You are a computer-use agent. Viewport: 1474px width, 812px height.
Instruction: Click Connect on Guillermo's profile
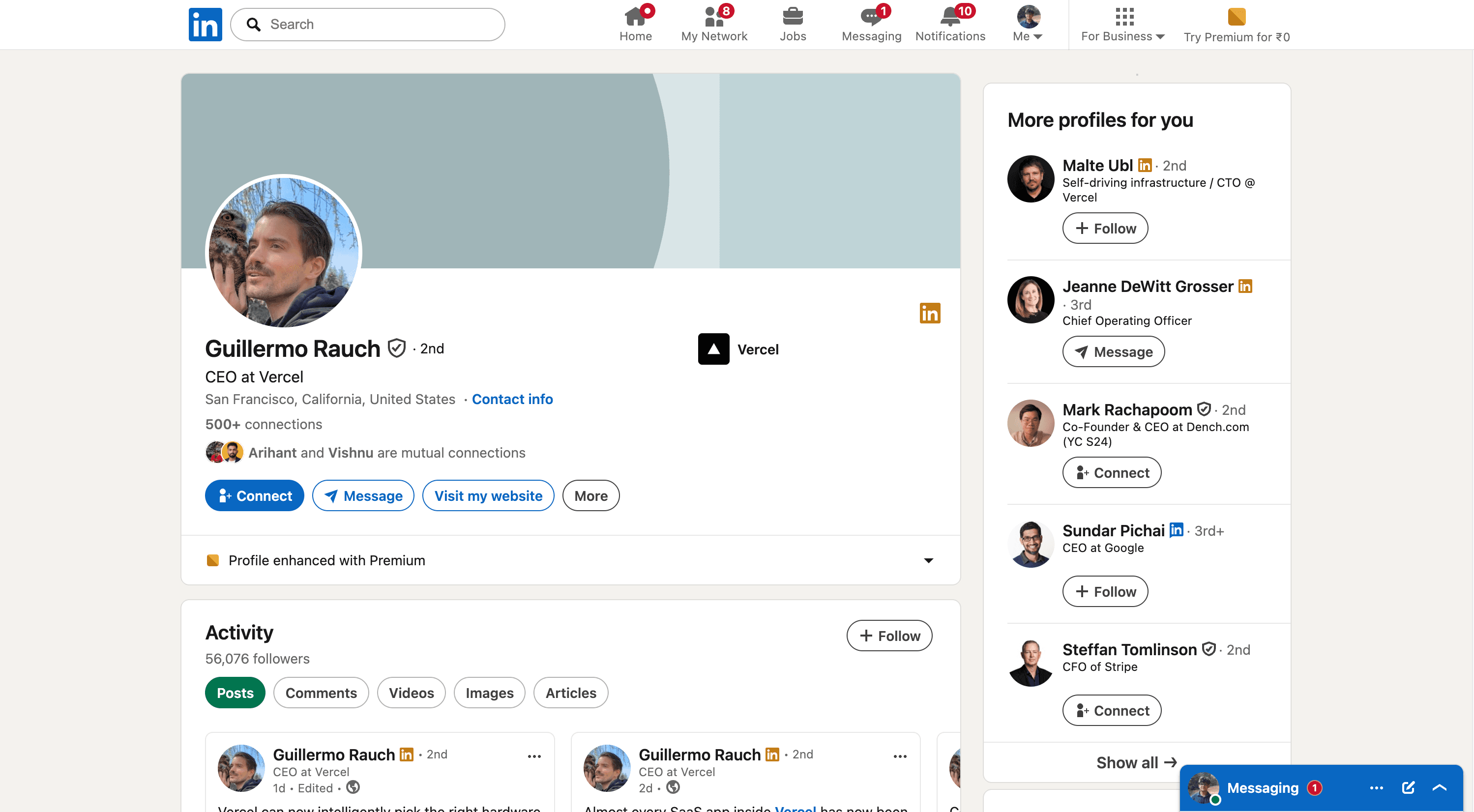pos(254,495)
